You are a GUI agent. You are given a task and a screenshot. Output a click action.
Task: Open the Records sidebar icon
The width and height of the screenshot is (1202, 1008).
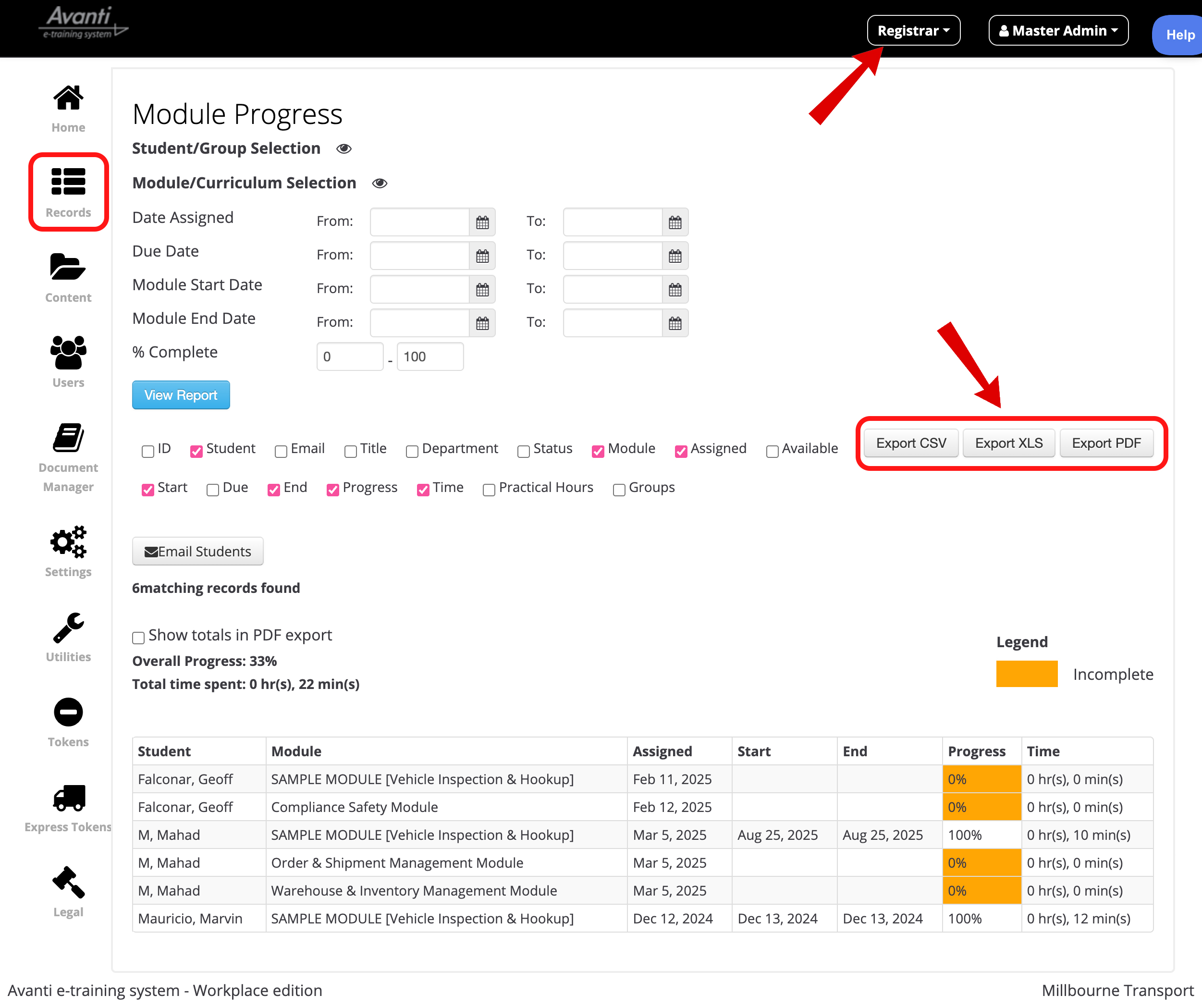[x=68, y=182]
